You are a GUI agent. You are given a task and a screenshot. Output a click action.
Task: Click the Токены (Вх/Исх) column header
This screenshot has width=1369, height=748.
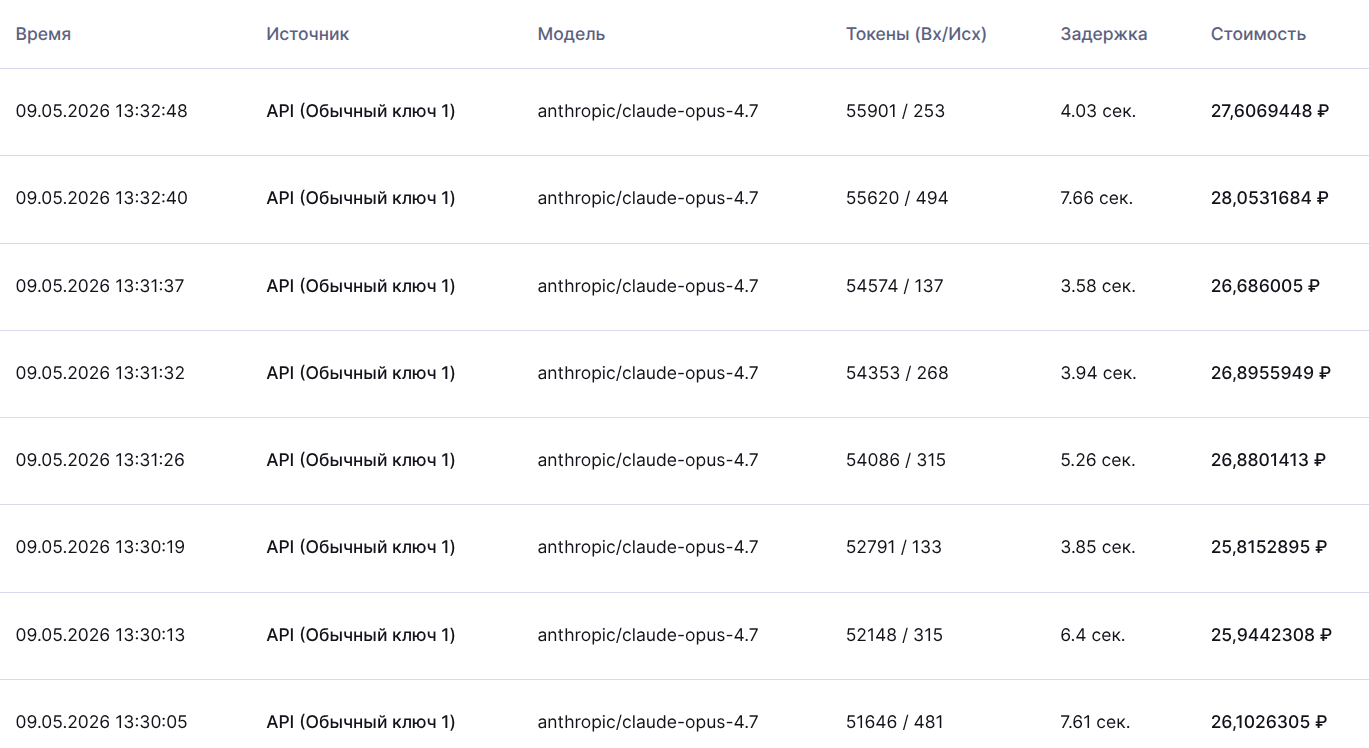(x=916, y=34)
